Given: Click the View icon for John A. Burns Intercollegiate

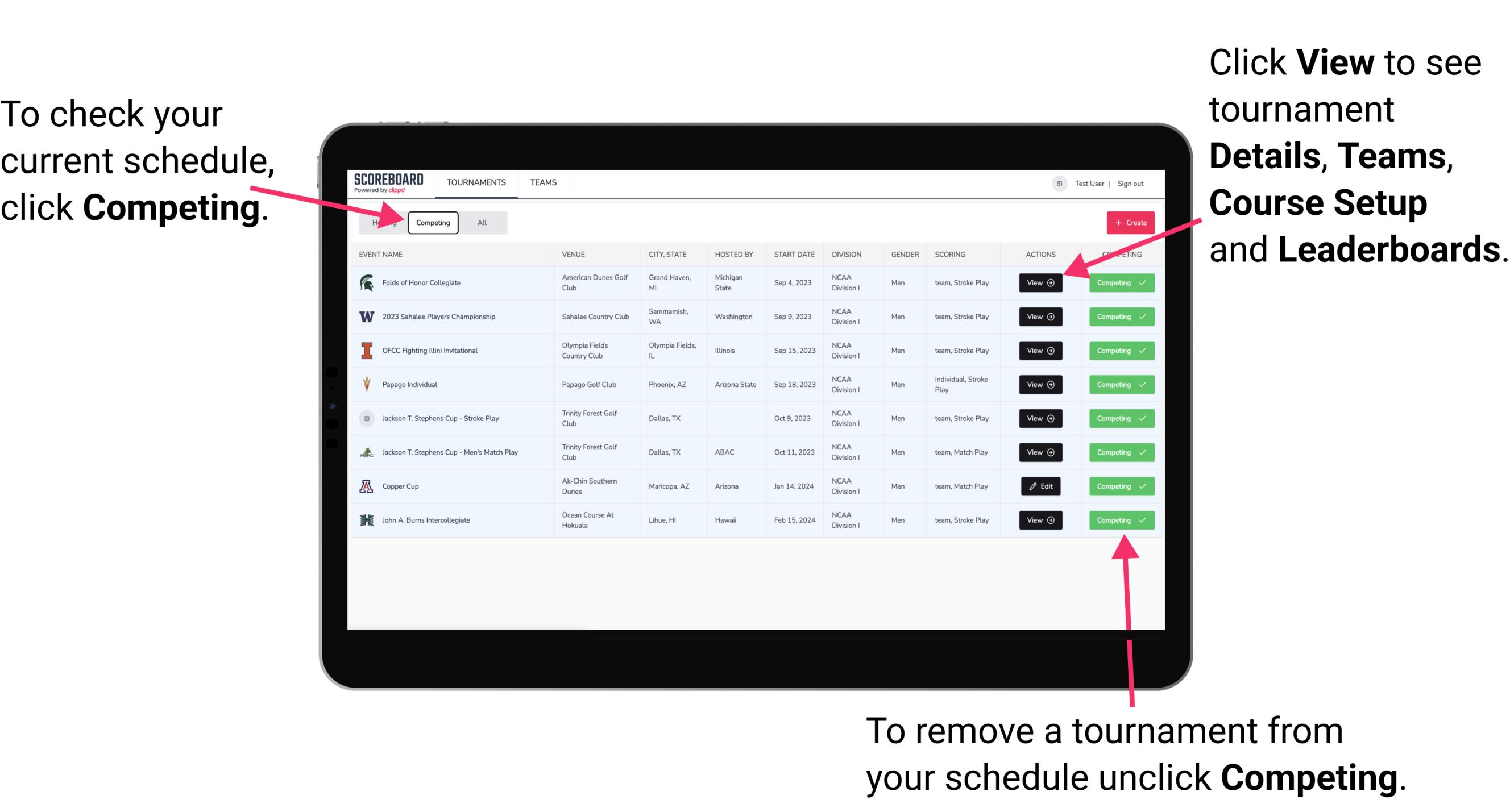Looking at the screenshot, I should pos(1040,520).
